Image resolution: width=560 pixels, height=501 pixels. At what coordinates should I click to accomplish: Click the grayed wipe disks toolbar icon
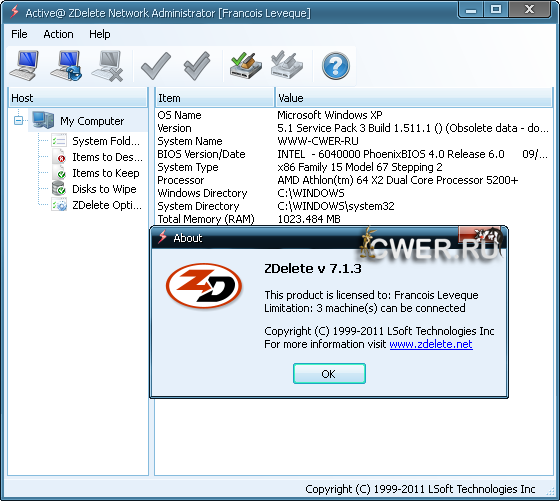(x=287, y=65)
